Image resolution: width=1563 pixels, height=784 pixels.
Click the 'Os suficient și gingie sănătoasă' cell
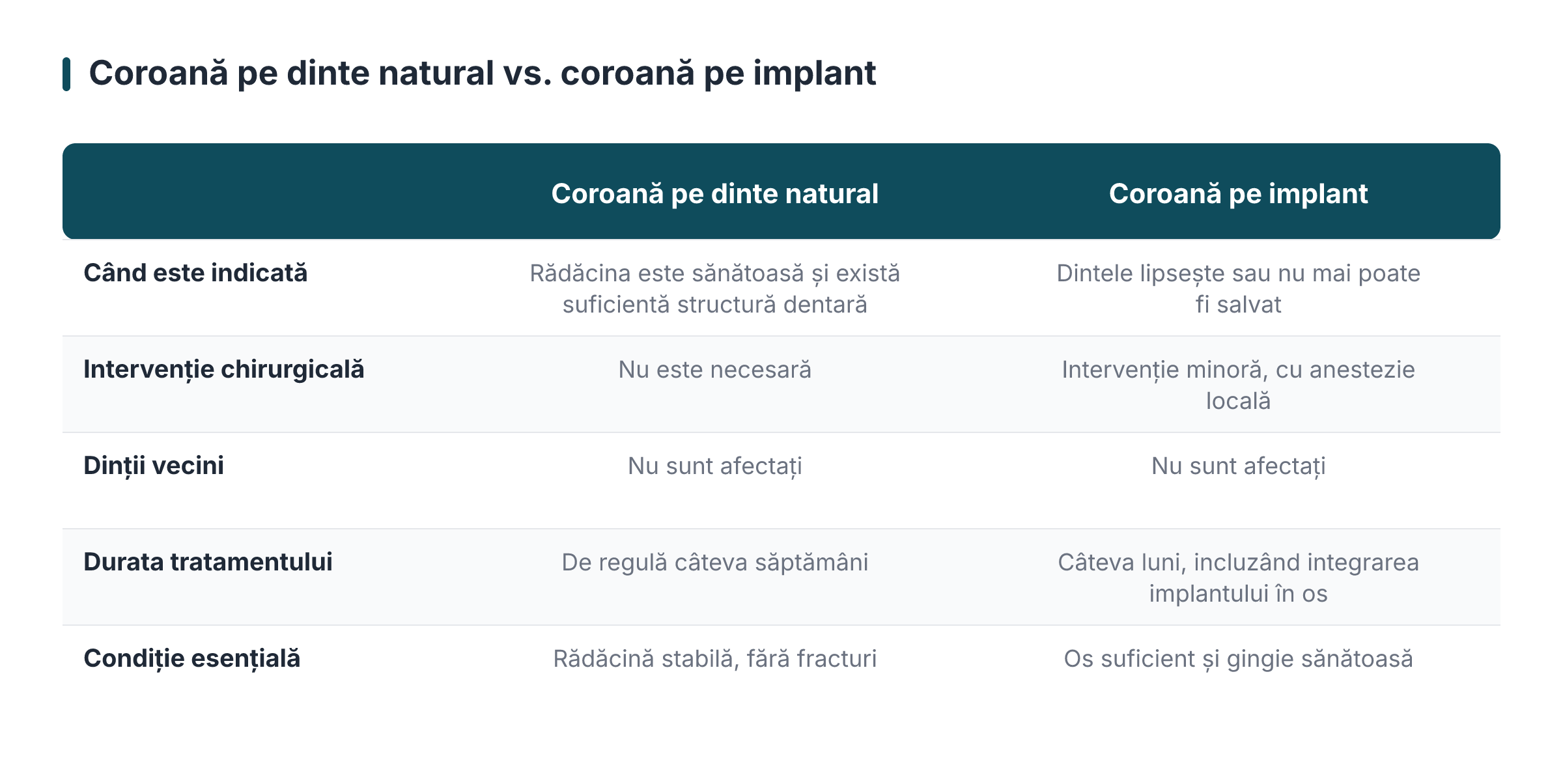tap(1238, 659)
